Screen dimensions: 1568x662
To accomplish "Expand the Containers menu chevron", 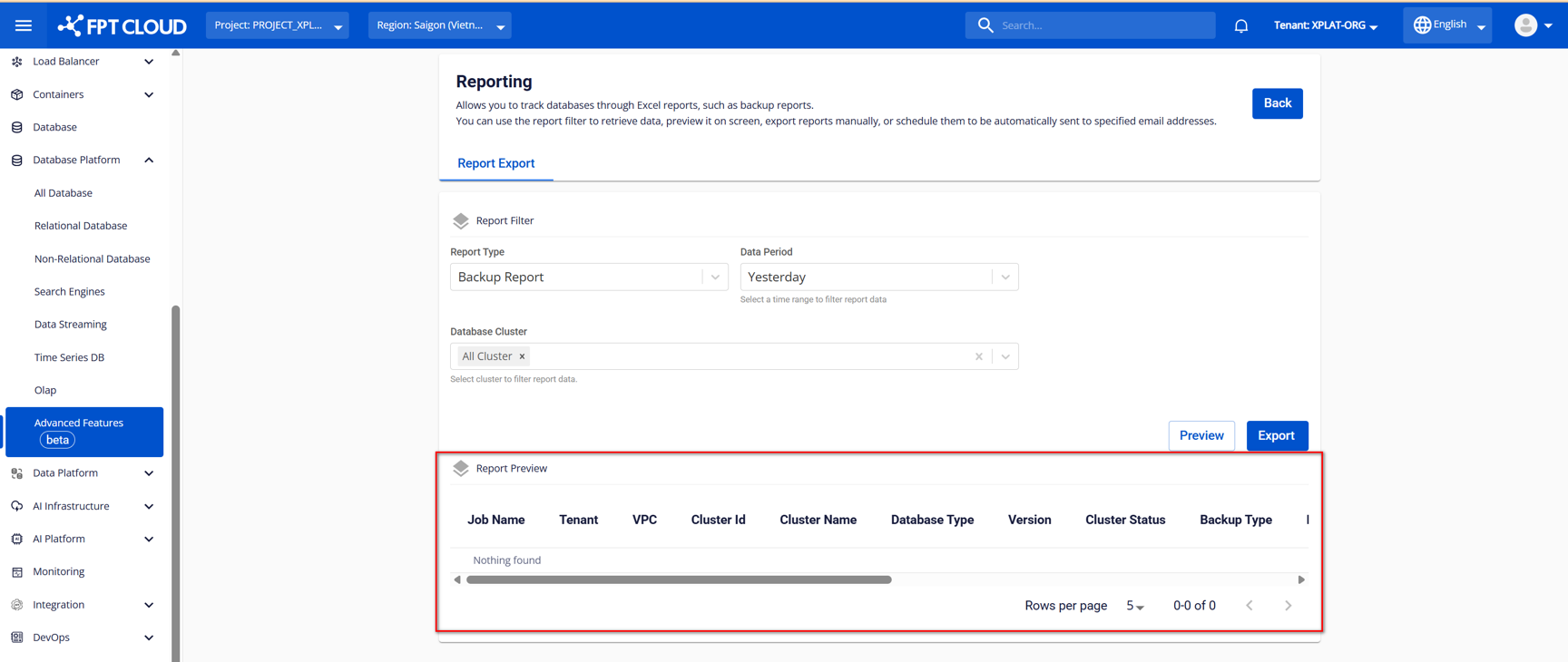I will pyautogui.click(x=149, y=94).
